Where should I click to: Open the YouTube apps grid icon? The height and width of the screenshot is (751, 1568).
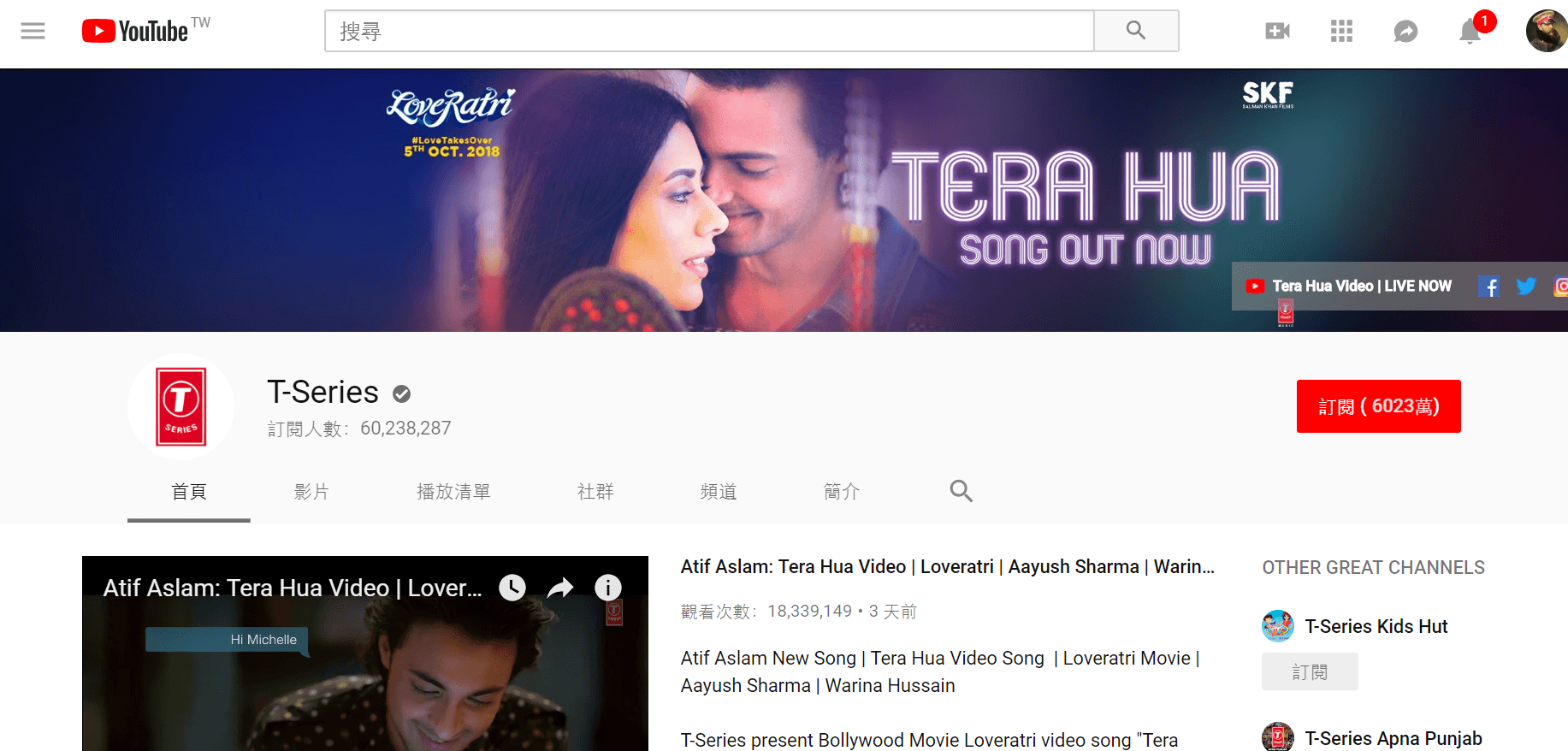tap(1341, 32)
